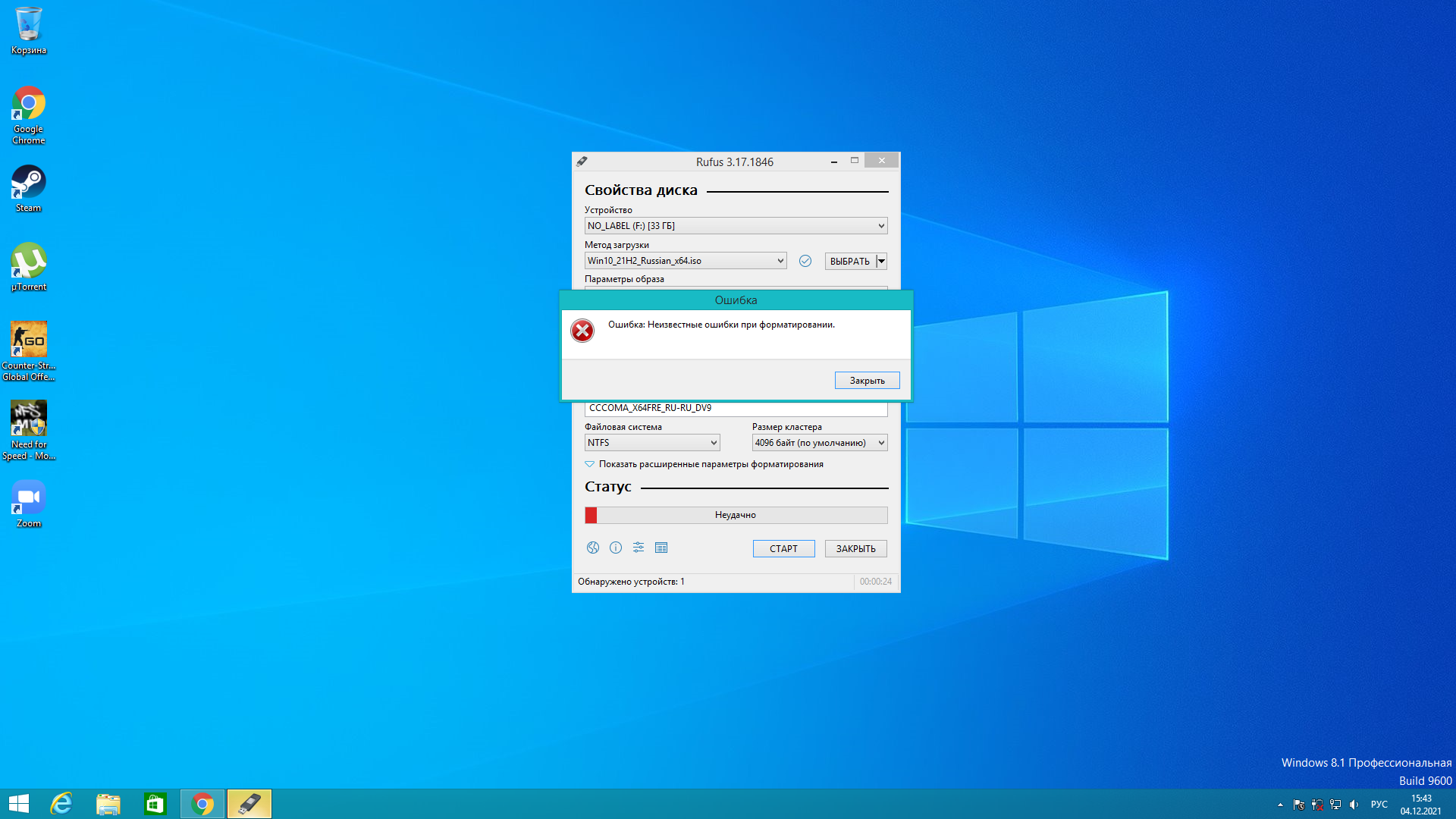Viewport: 1456px width, 819px height.
Task: Click the ВЫБРАТЬ button
Action: click(850, 261)
